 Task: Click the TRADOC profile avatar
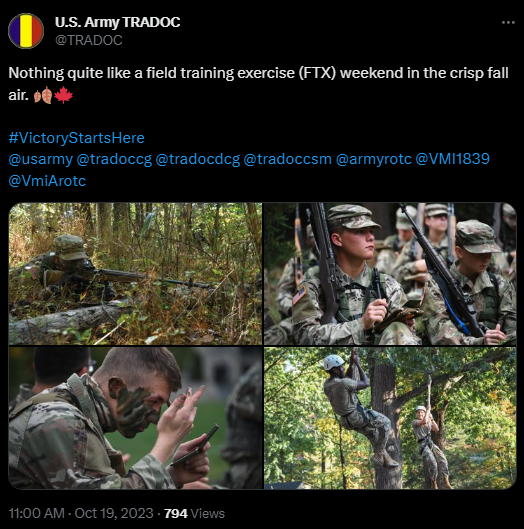[26, 31]
